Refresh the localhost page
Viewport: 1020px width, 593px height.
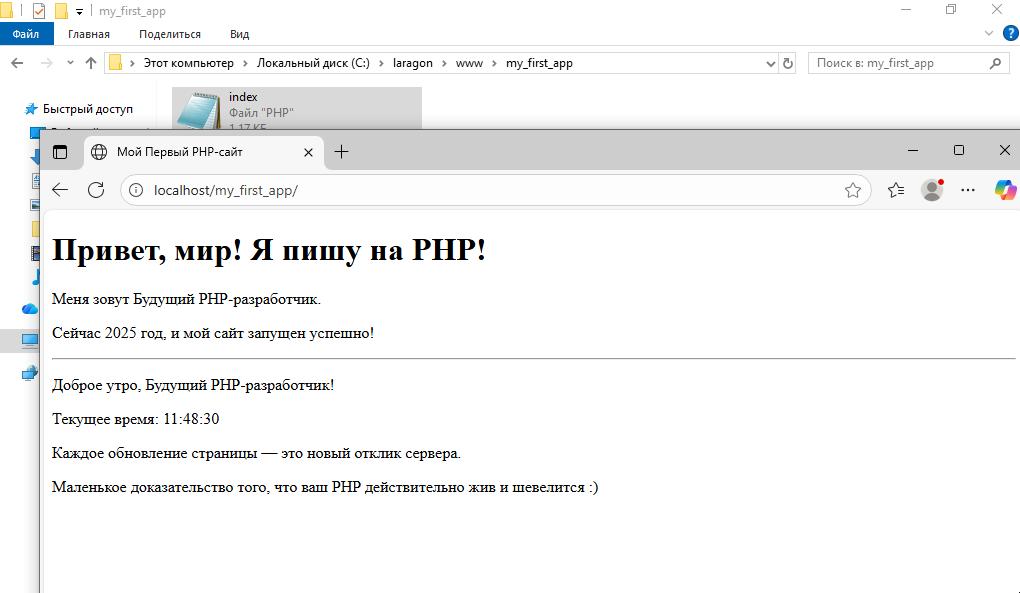96,189
